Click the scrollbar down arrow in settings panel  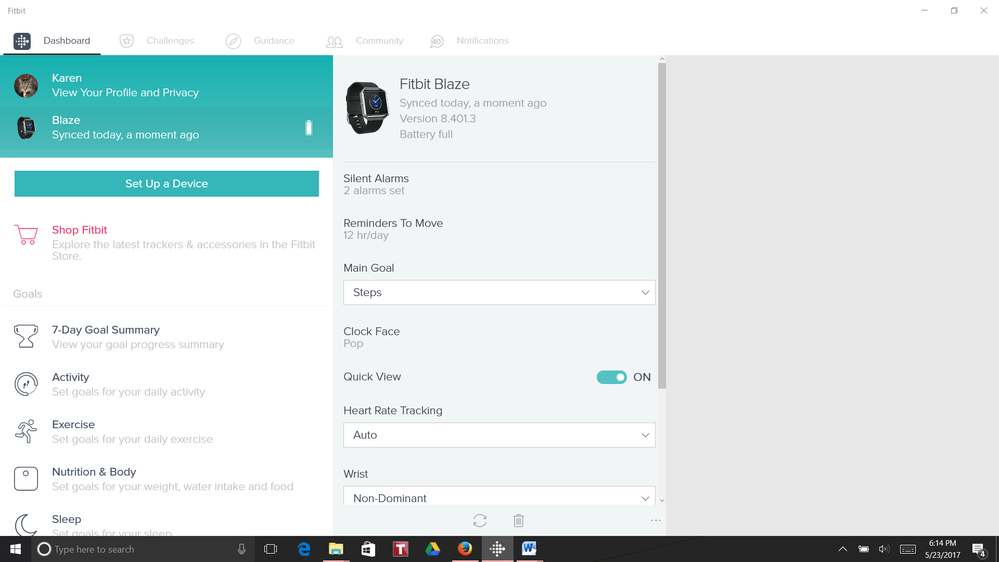click(x=662, y=500)
